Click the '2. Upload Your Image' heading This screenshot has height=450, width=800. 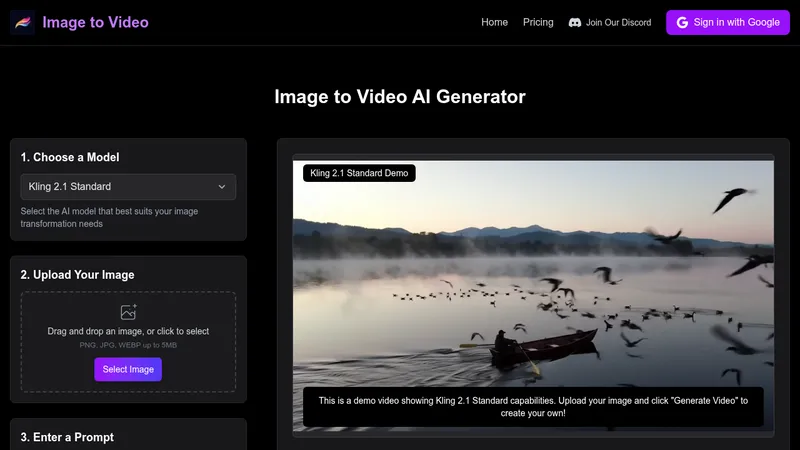[x=78, y=274]
